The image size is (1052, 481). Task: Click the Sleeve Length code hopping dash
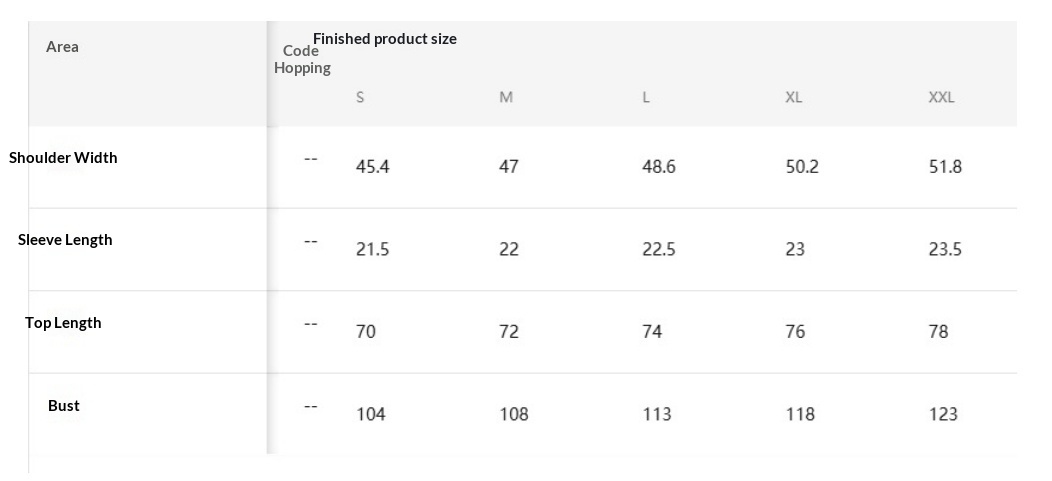[311, 242]
